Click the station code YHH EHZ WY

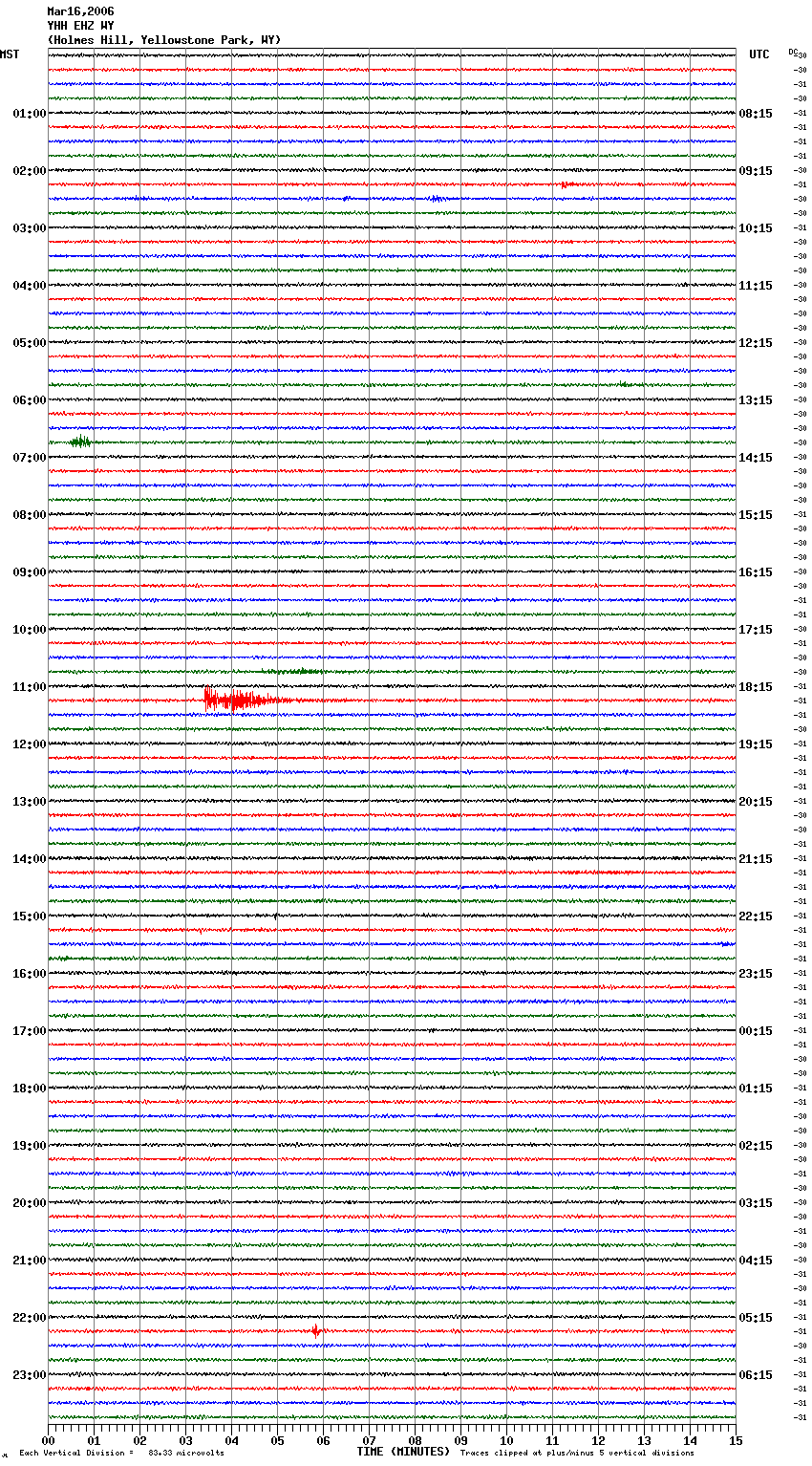click(x=80, y=26)
